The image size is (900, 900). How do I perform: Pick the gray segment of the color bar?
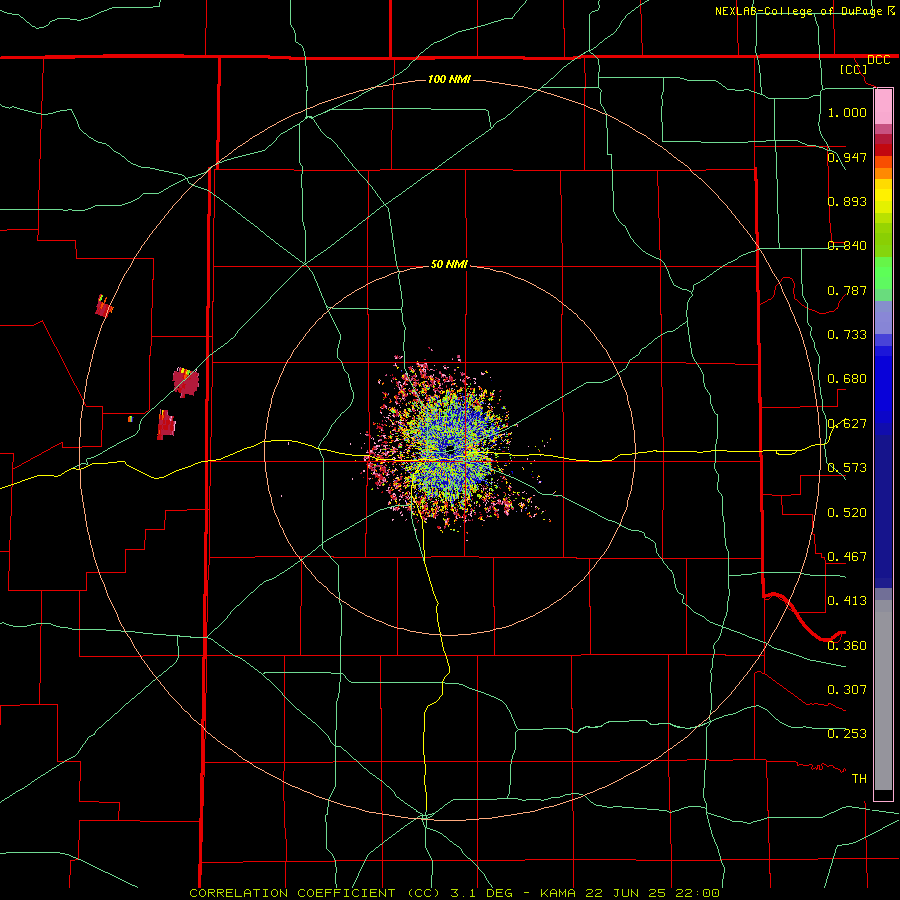pos(883,695)
